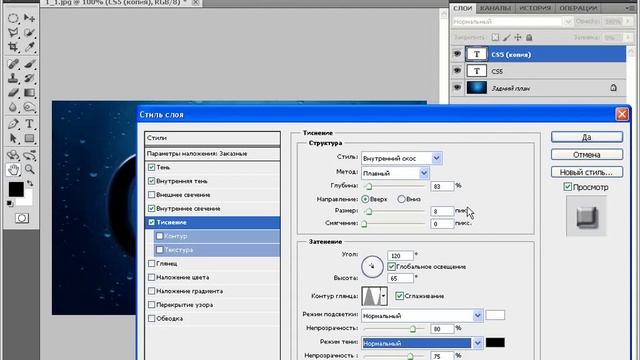Enable the Наложение цвета checkbox
This screenshot has height=360, width=640.
(x=151, y=278)
